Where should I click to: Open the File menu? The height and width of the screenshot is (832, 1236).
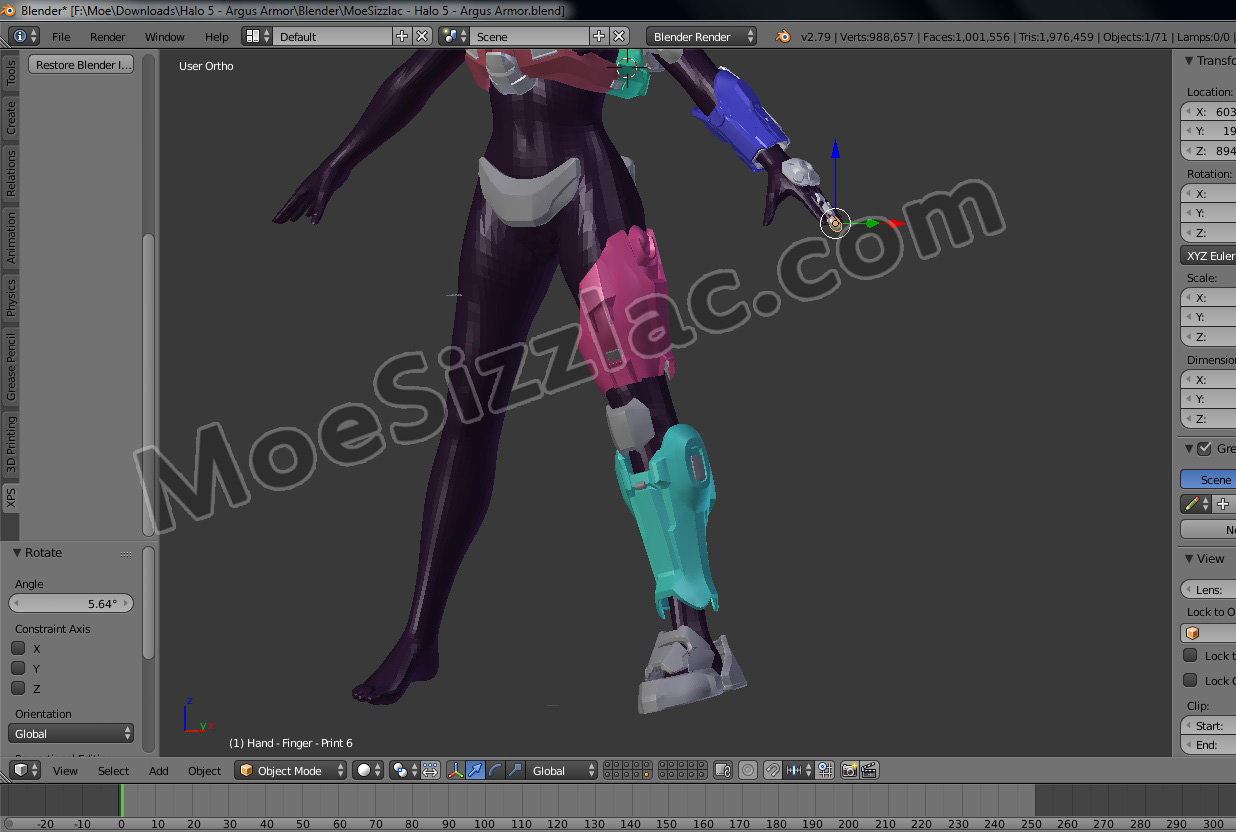click(61, 36)
